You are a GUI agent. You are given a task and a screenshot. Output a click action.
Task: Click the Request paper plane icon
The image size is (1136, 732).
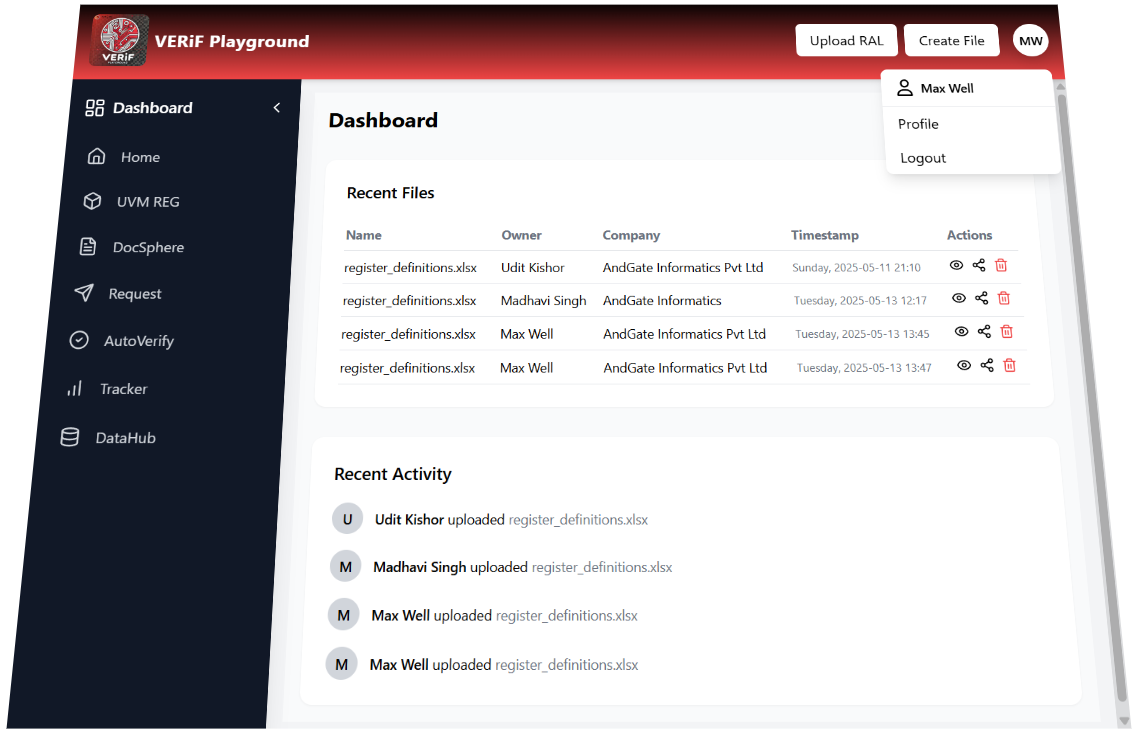point(84,293)
